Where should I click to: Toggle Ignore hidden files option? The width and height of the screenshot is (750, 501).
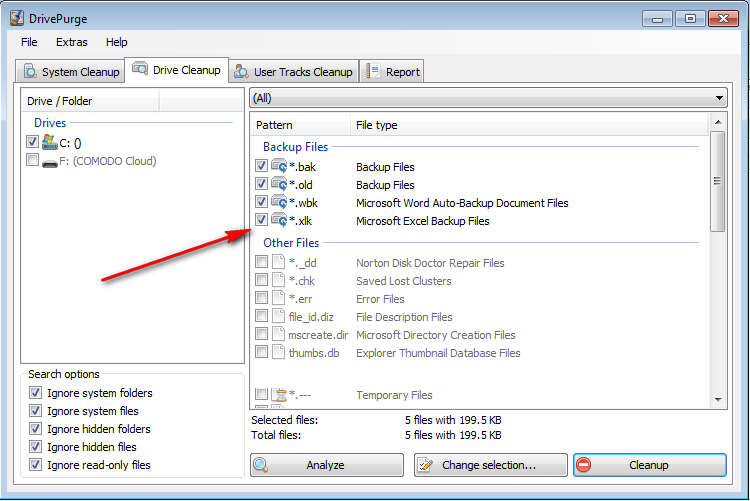click(35, 446)
